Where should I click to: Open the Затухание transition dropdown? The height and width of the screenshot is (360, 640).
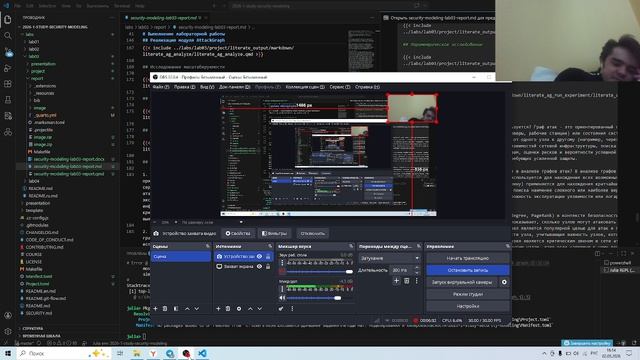coord(389,258)
